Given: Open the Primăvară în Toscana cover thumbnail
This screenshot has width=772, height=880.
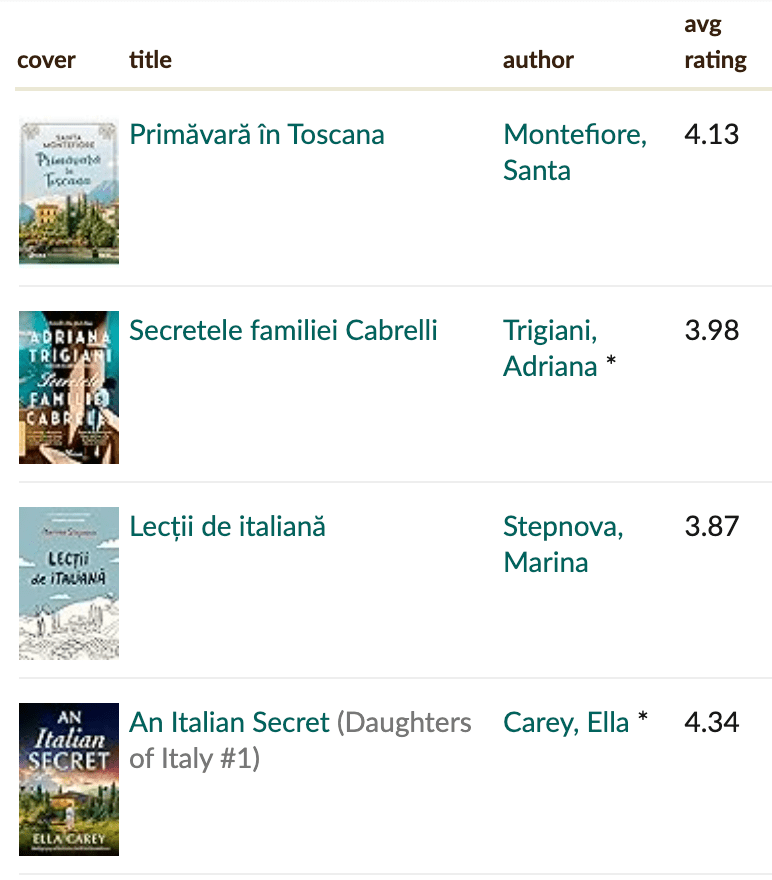Looking at the screenshot, I should [x=68, y=191].
